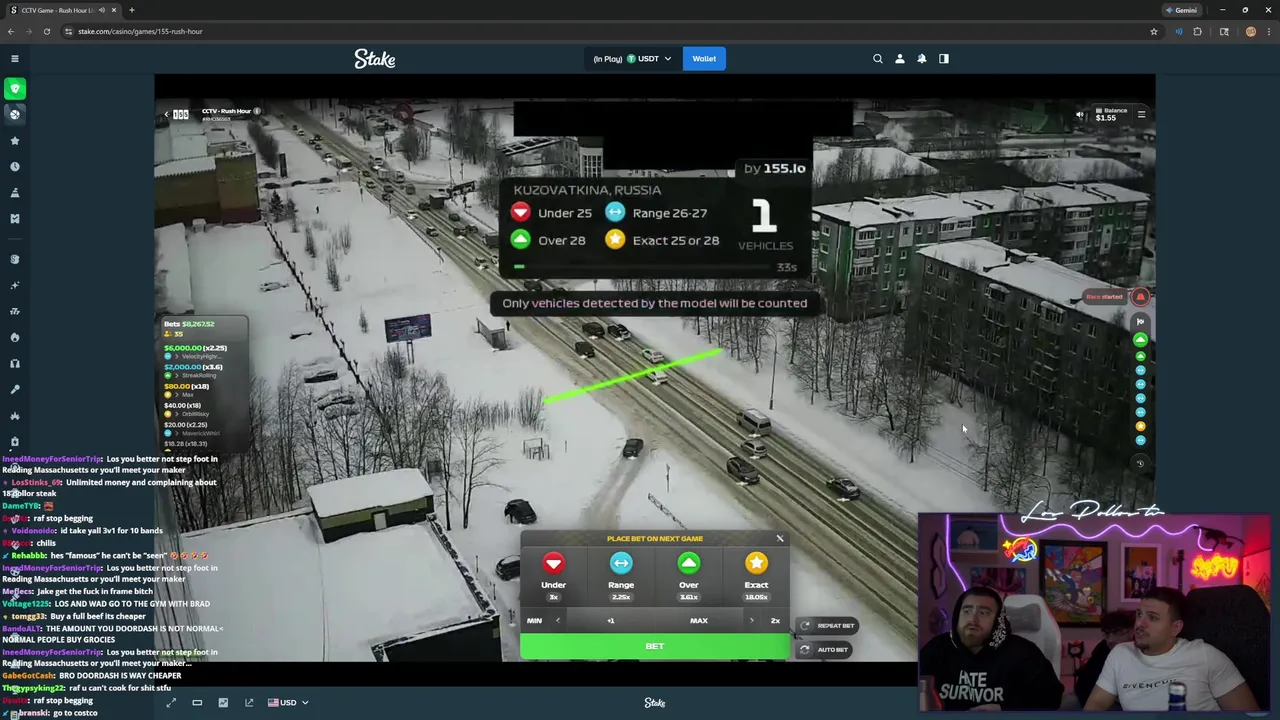Screen dimensions: 1280x720
Task: Open the browser three-dot menu
Action: (x=1269, y=31)
